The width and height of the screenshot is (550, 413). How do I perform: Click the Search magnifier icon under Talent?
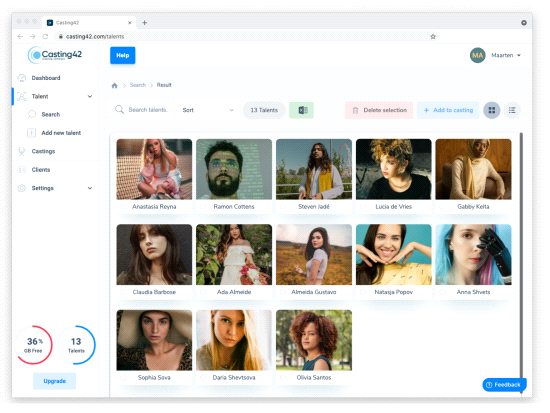point(32,114)
